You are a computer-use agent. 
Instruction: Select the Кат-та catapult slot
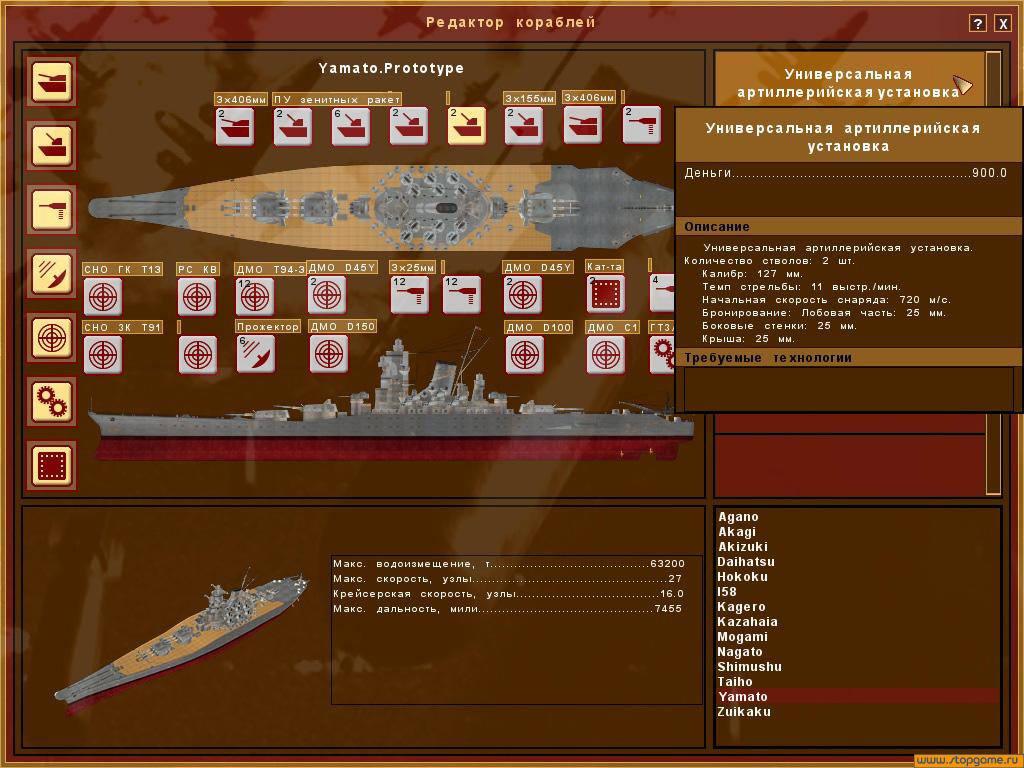tap(605, 294)
